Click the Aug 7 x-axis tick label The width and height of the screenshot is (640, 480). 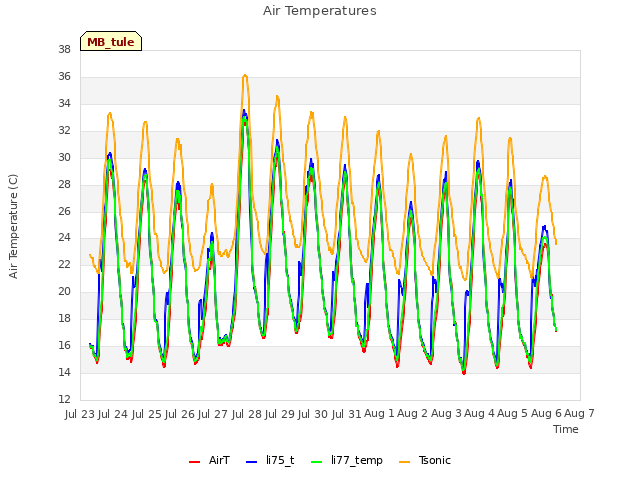pos(579,414)
